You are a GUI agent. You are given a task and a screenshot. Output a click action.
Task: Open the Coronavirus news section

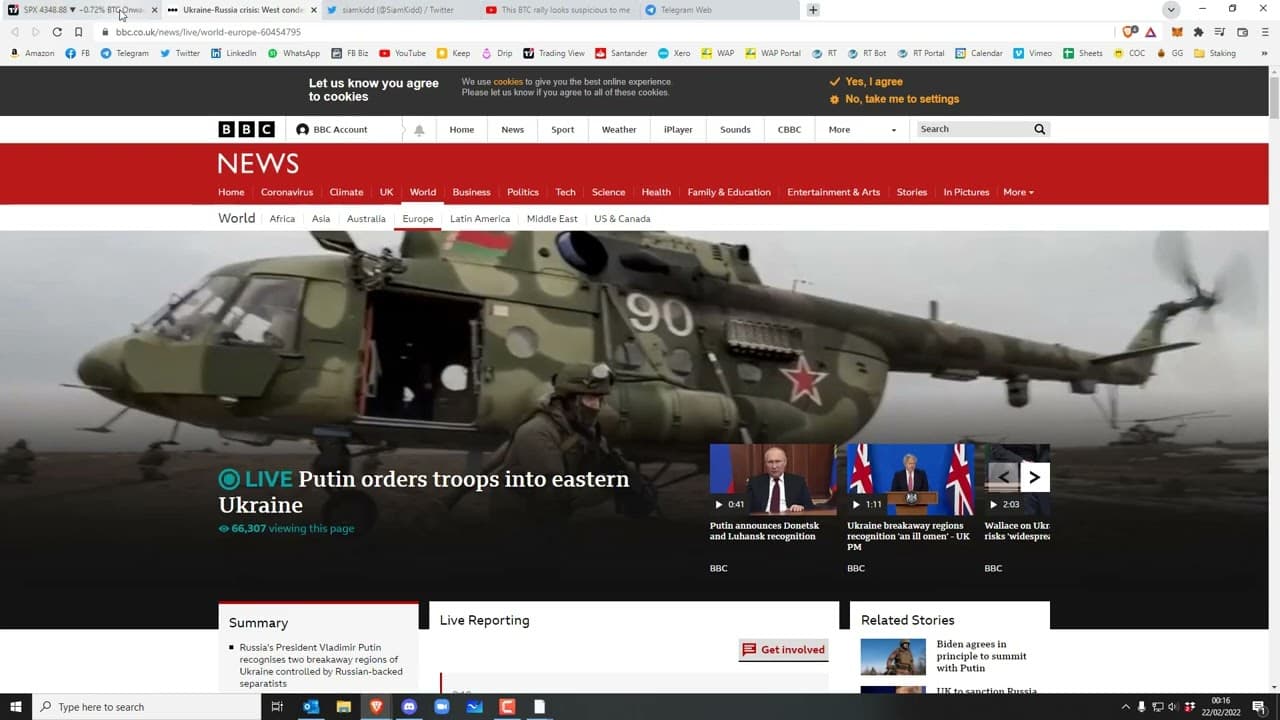click(x=287, y=192)
